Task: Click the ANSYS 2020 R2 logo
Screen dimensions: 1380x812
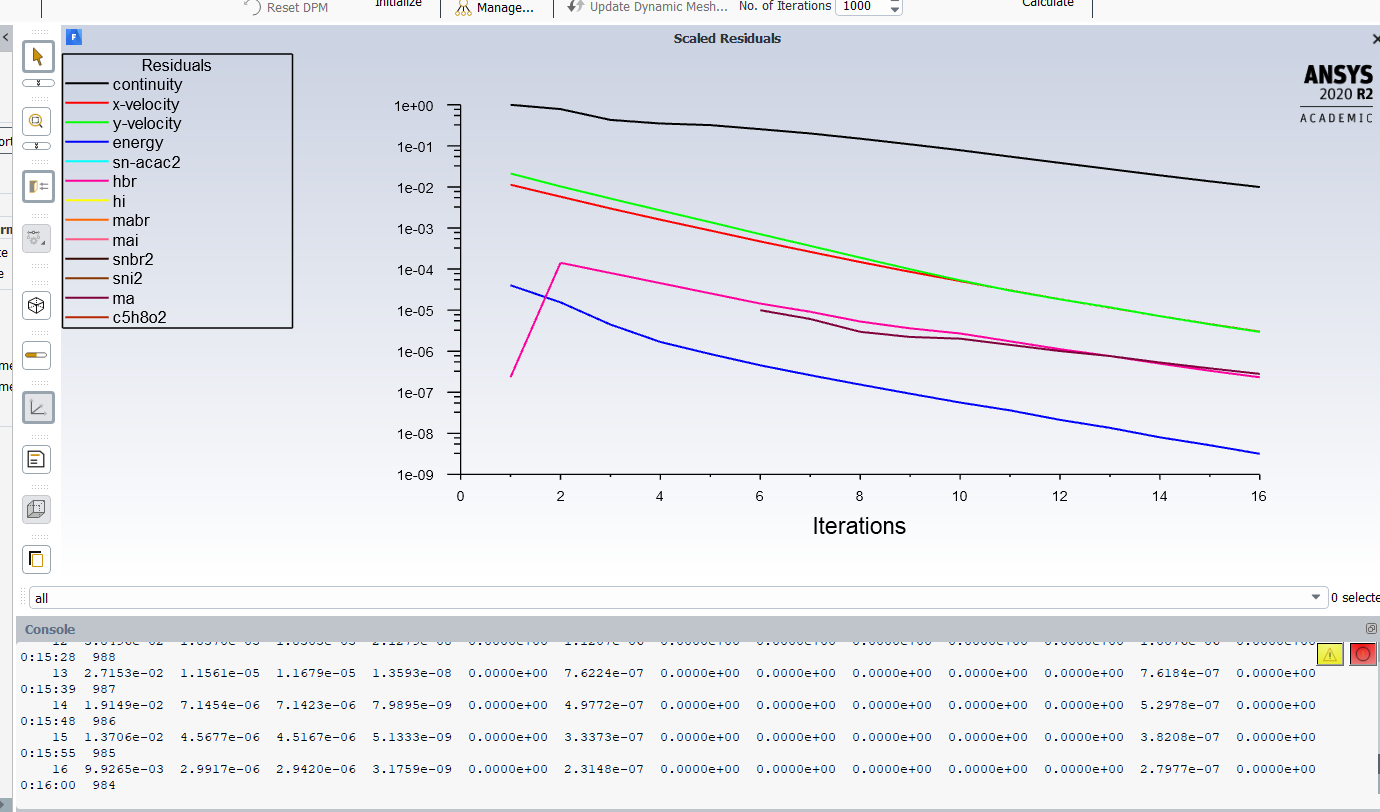Action: coord(1337,94)
